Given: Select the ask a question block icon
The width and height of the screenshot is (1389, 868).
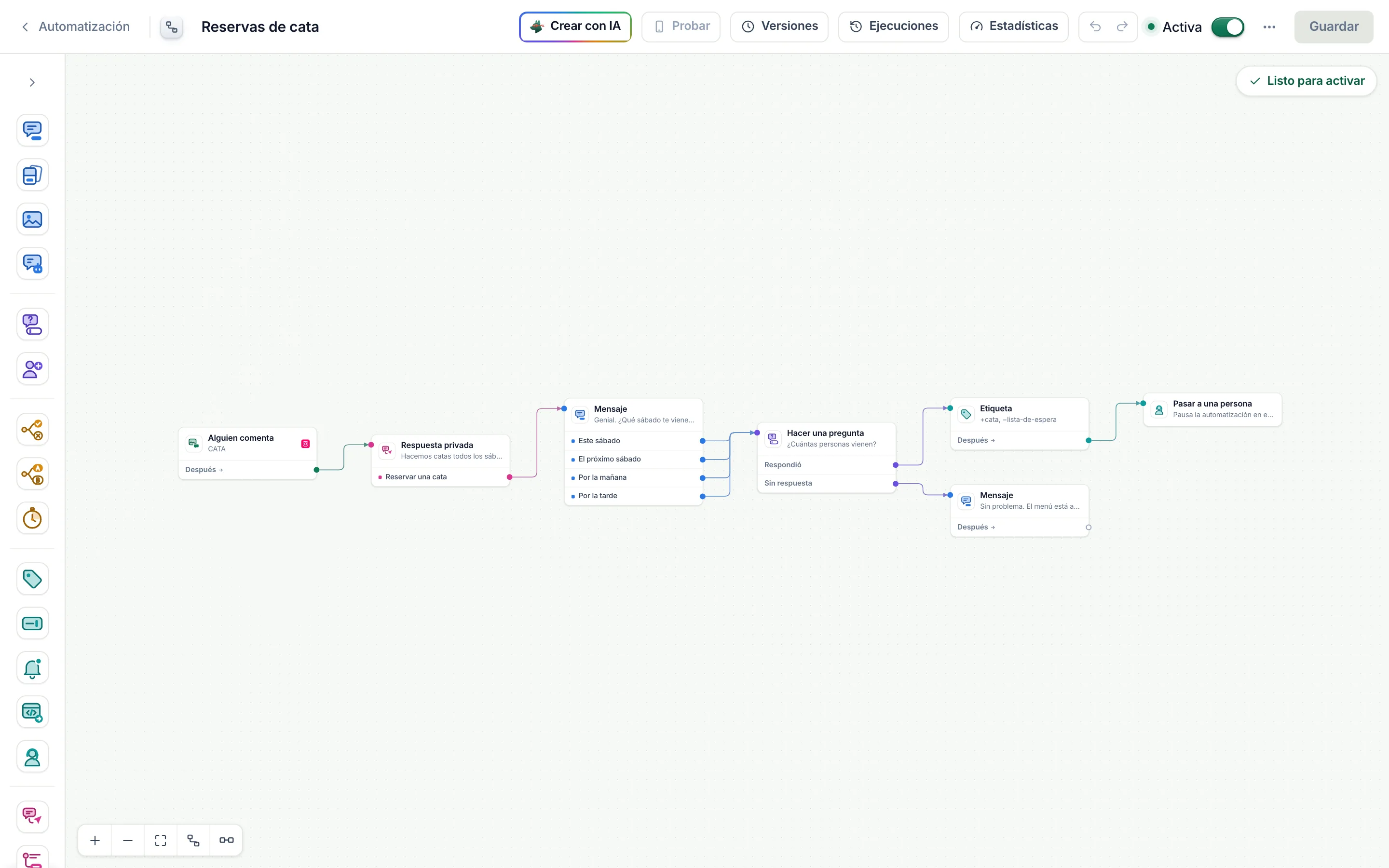Looking at the screenshot, I should [x=32, y=325].
